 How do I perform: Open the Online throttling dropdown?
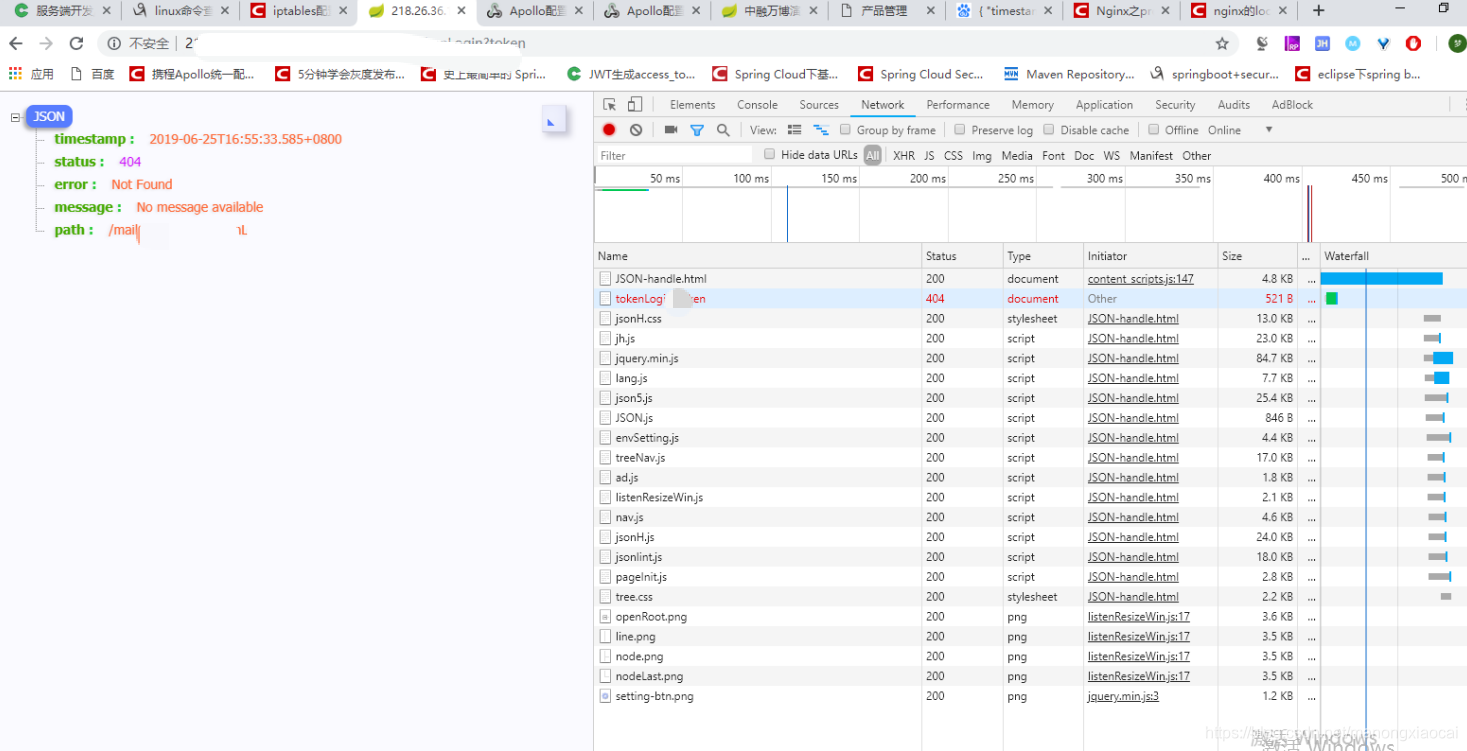(x=1240, y=130)
